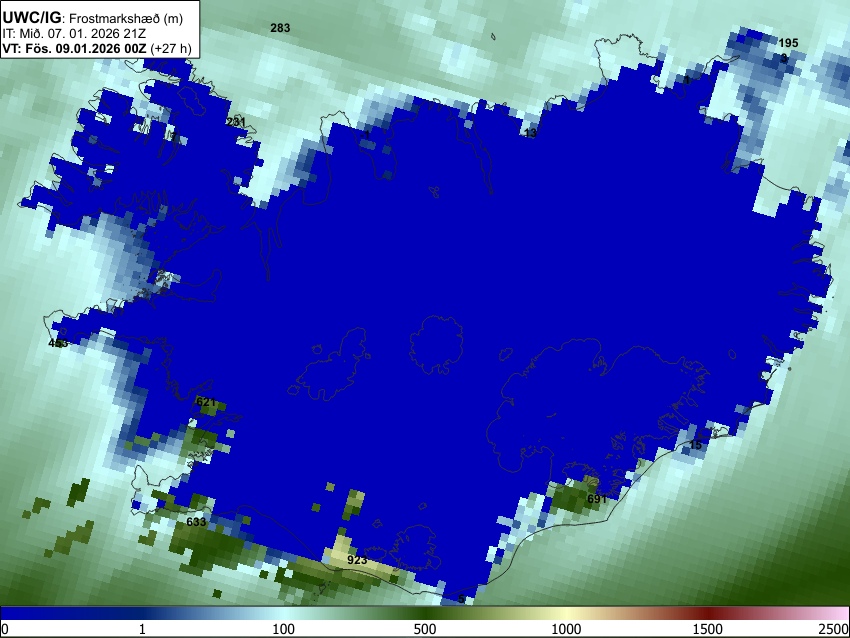Click the pink end of the color scale
850x638 pixels.
tap(838, 613)
